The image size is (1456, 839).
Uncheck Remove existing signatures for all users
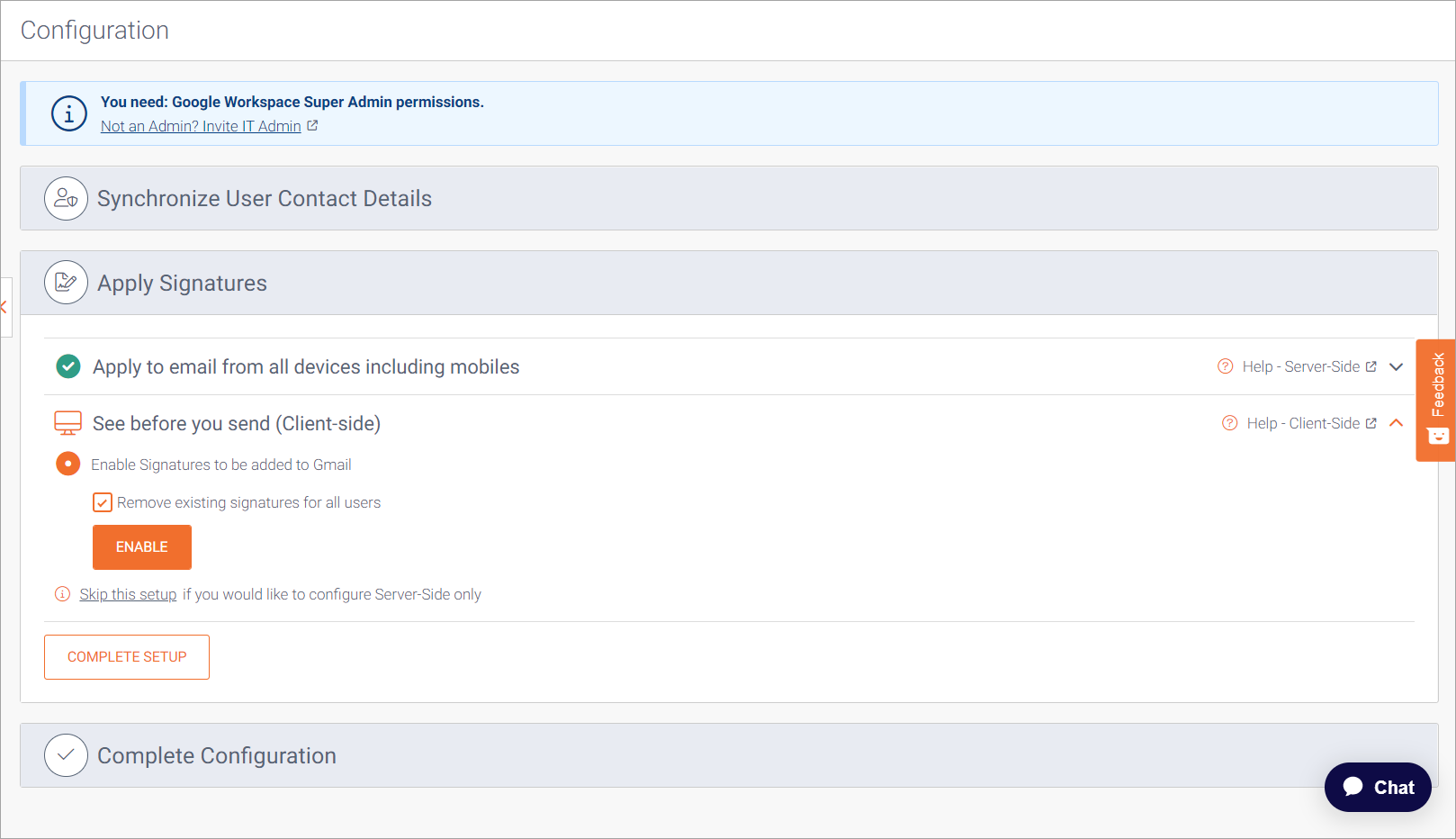point(103,502)
